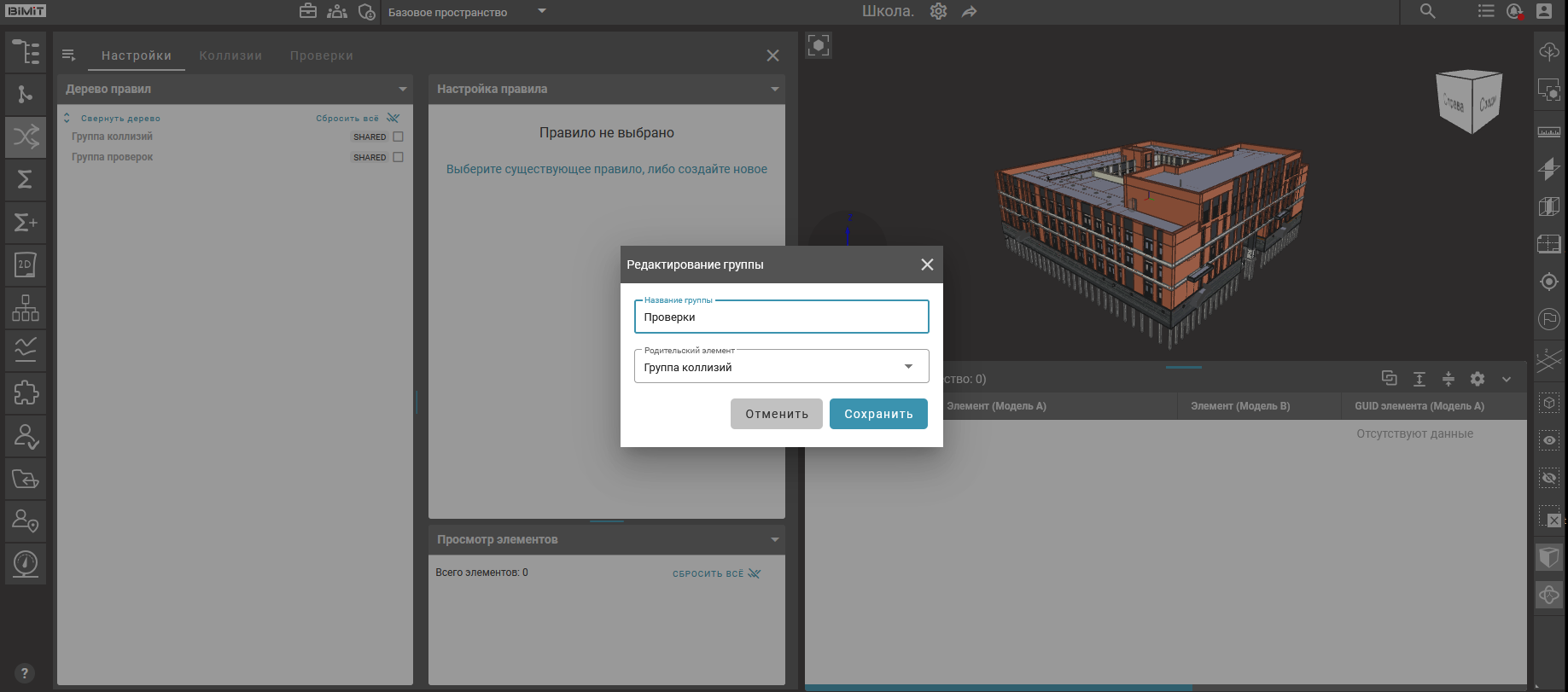Screen dimensions: 1568x692
Task: Open the search magnifier in top bar
Action: pos(1427,12)
